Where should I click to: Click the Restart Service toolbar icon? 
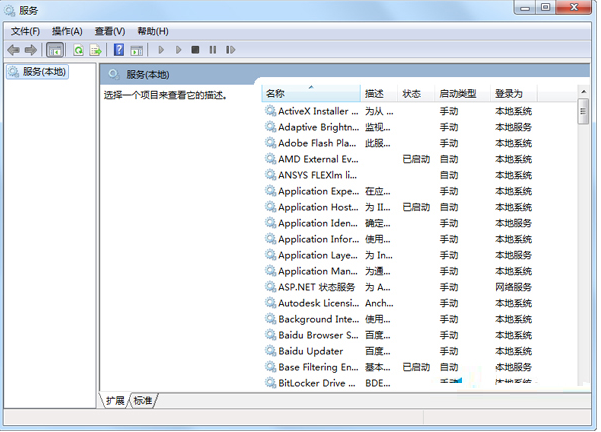click(231, 49)
